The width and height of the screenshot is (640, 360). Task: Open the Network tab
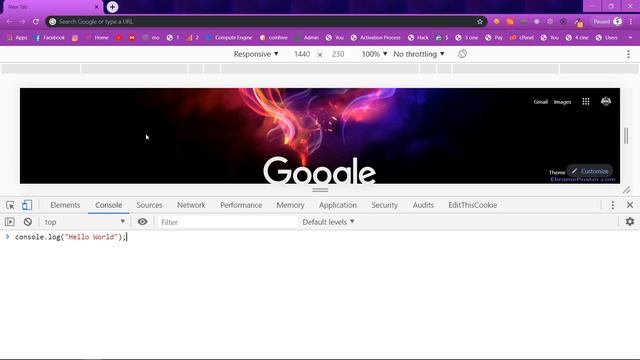click(191, 205)
